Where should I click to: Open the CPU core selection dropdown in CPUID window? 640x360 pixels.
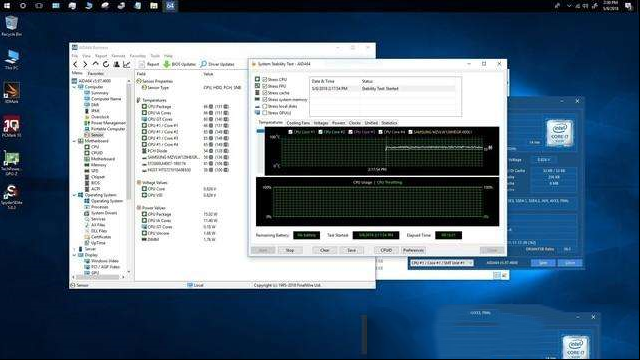click(x=442, y=263)
